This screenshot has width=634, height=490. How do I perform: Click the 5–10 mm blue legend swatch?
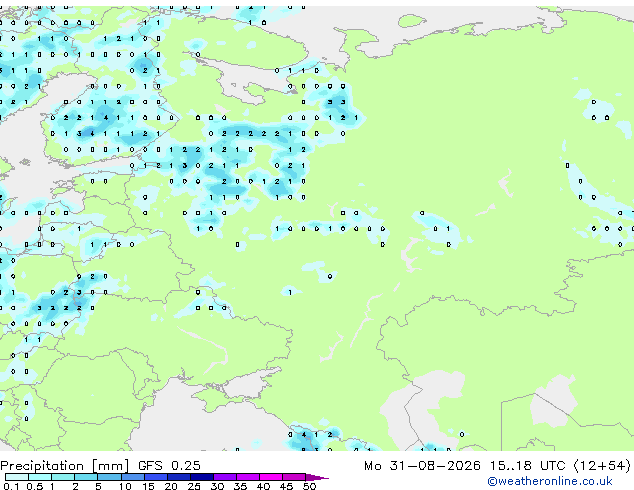click(109, 477)
